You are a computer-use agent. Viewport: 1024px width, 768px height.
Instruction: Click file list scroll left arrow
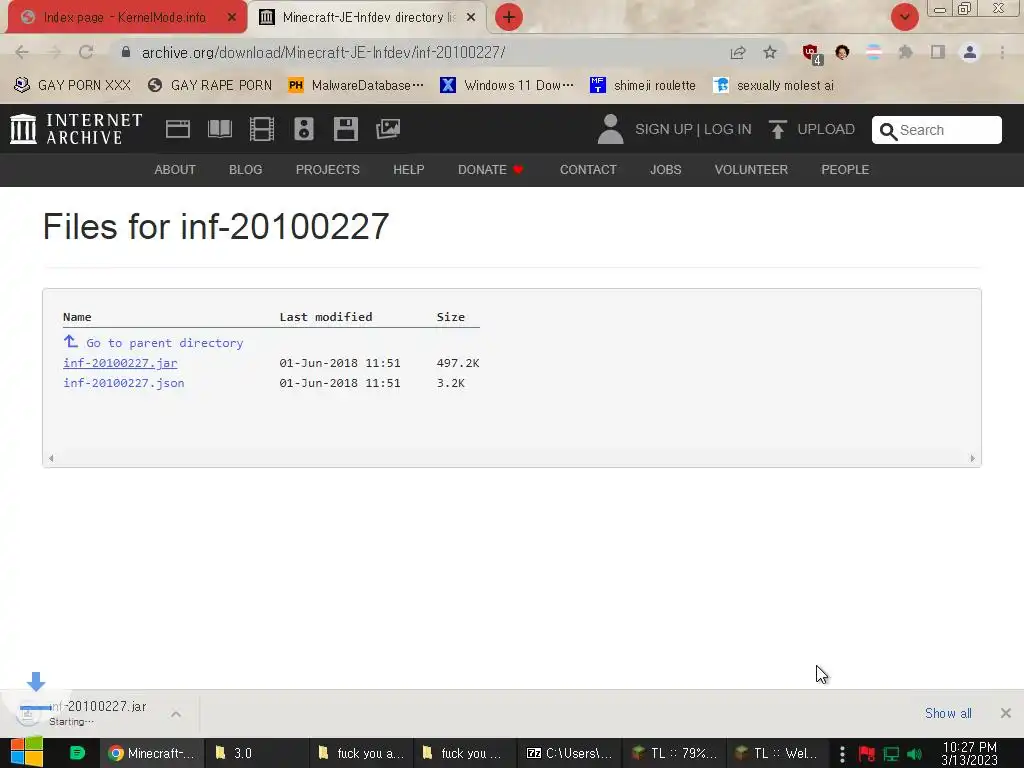click(51, 458)
